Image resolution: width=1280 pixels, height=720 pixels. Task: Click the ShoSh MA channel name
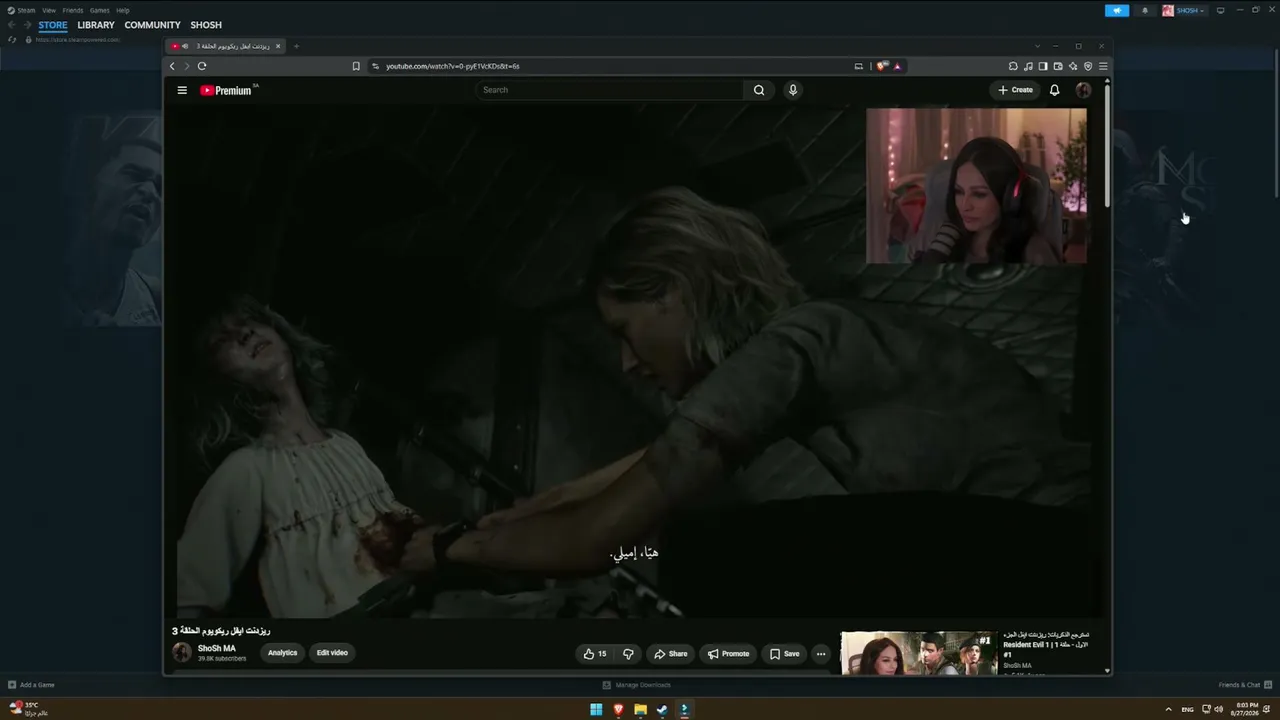217,649
